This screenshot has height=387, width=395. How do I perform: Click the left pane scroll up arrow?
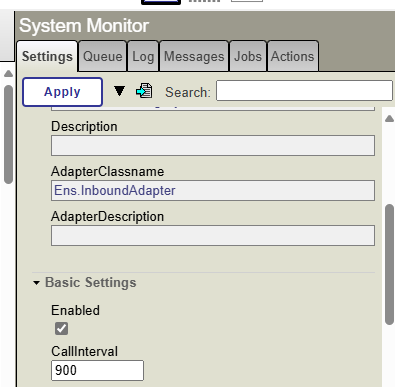pyautogui.click(x=8, y=74)
